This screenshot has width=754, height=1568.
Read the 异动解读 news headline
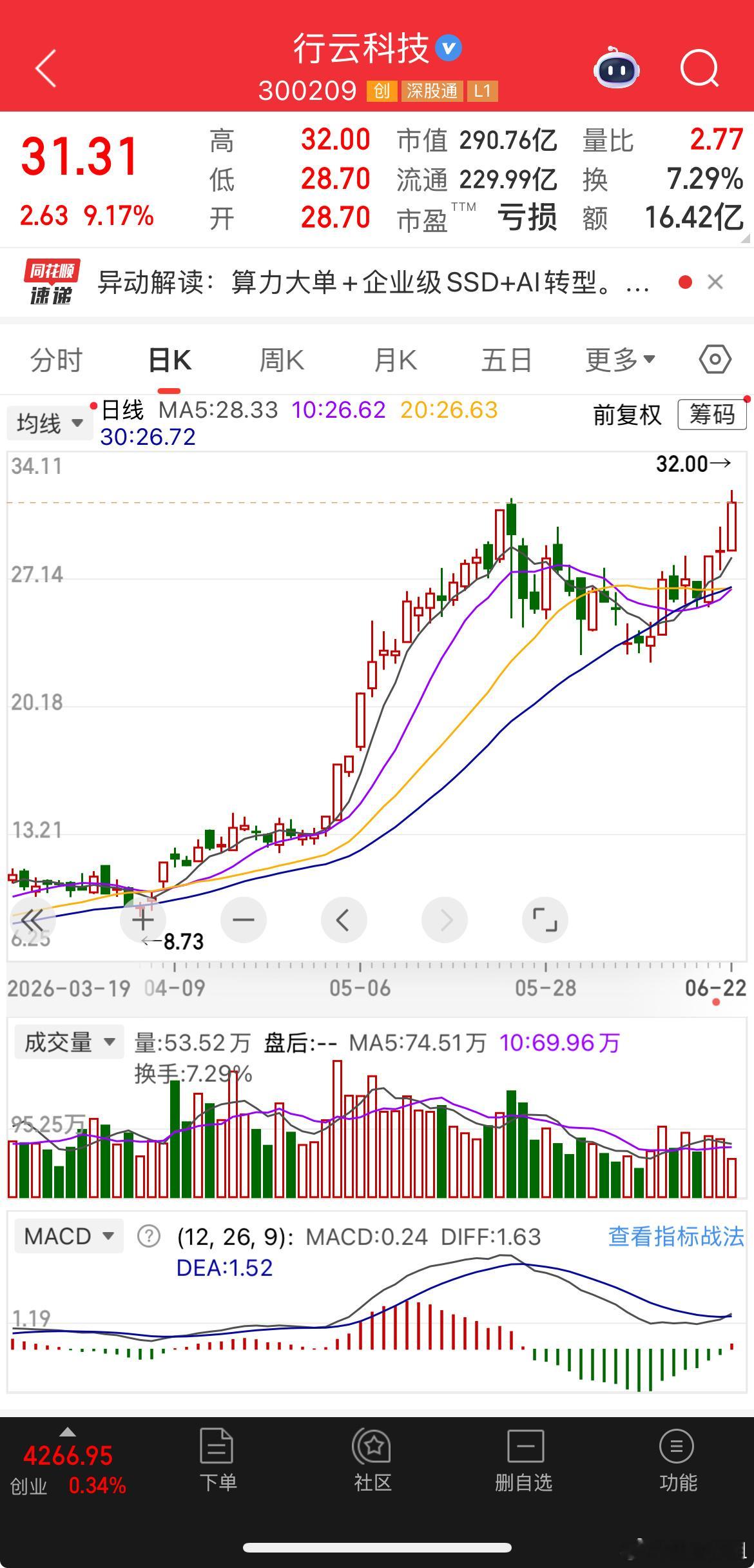tap(374, 282)
